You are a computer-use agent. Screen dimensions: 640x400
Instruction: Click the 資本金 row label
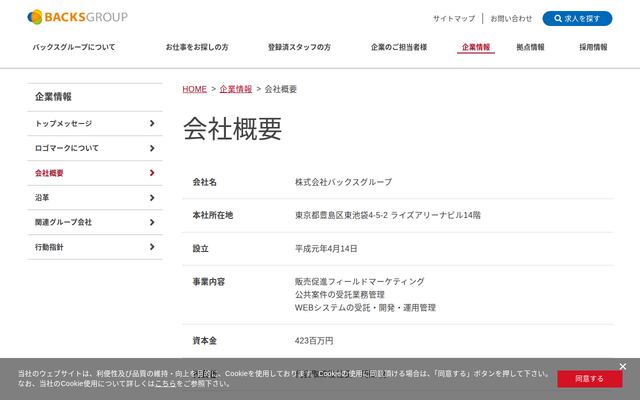click(x=204, y=341)
